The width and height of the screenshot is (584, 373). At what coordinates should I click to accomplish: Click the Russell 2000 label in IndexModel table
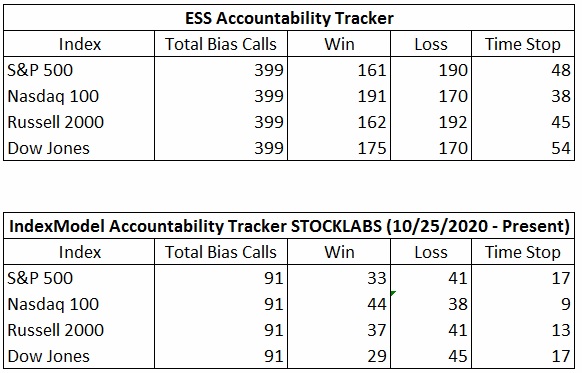pyautogui.click(x=55, y=330)
